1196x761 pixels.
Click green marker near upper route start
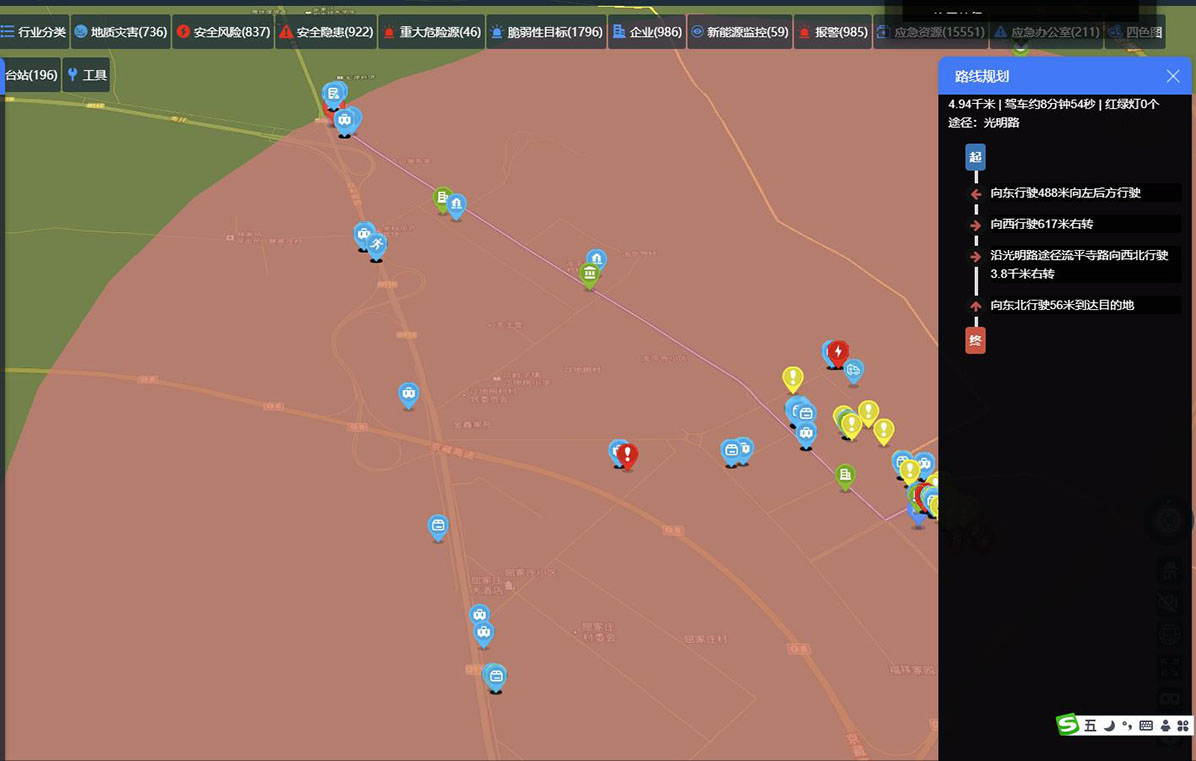click(441, 198)
